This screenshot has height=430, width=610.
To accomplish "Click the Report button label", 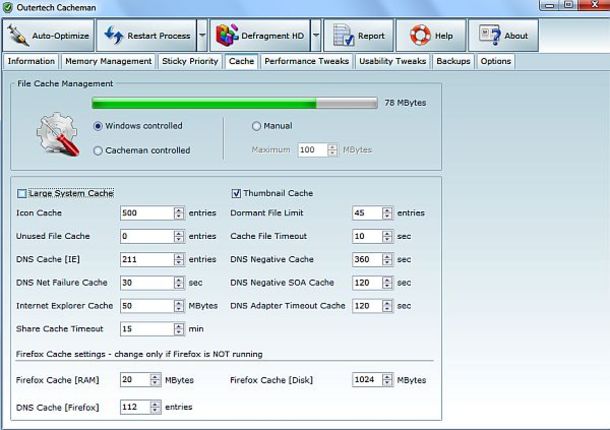I will [371, 36].
